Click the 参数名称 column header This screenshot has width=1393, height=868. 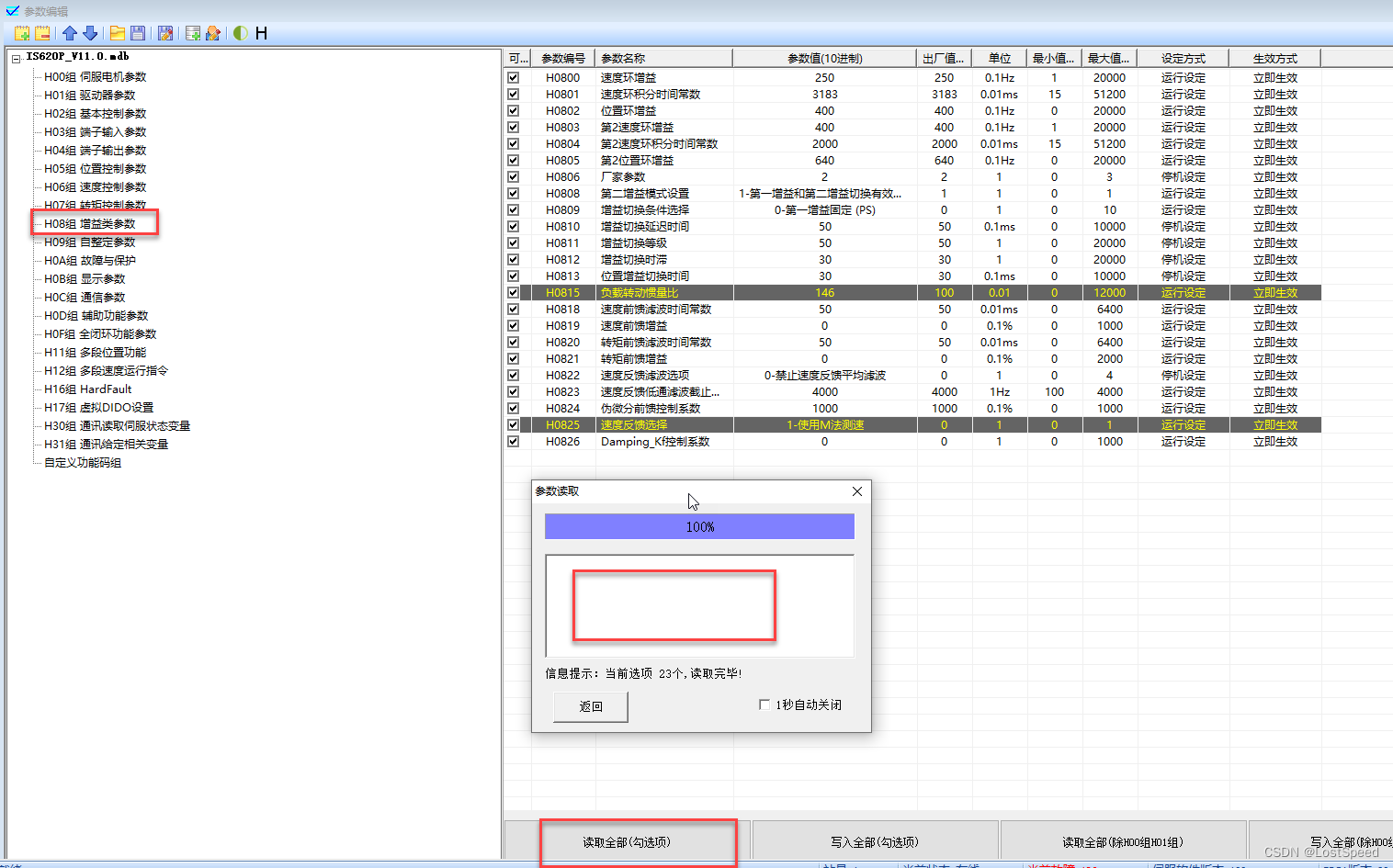(664, 59)
